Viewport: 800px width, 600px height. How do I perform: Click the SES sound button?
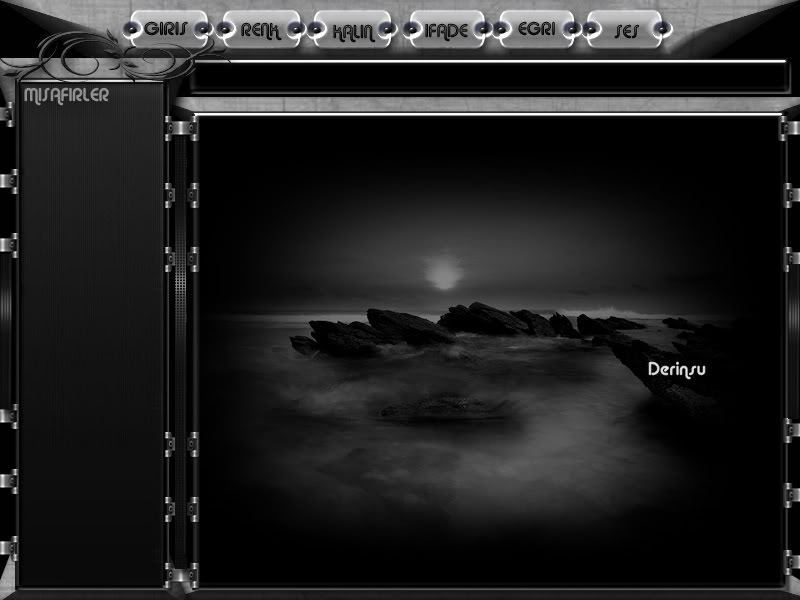[x=626, y=30]
